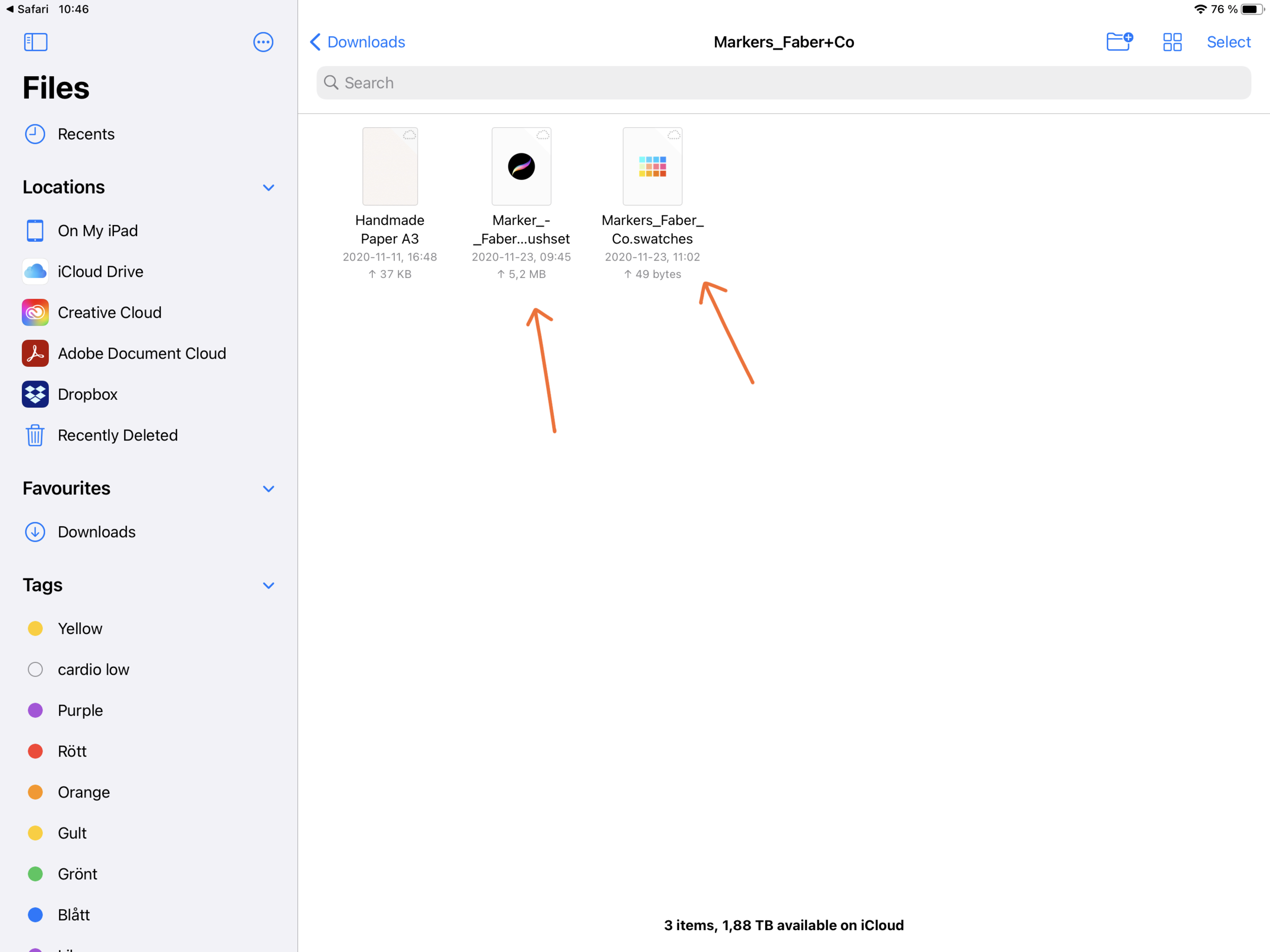
Task: Click the purple color dot beside Purple
Action: (35, 710)
